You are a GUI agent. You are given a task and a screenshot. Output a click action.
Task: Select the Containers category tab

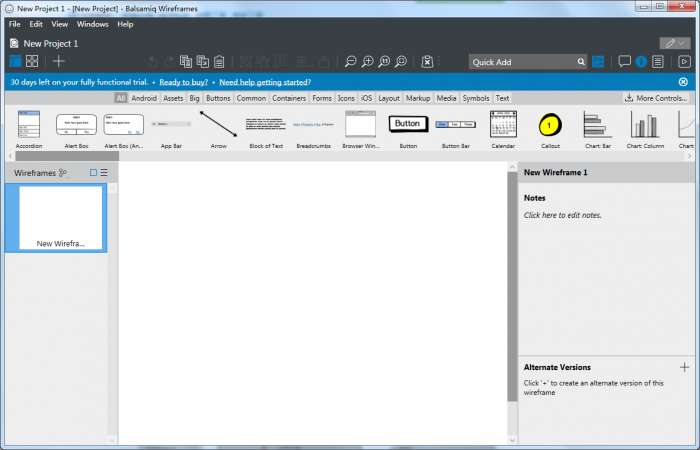(x=289, y=98)
